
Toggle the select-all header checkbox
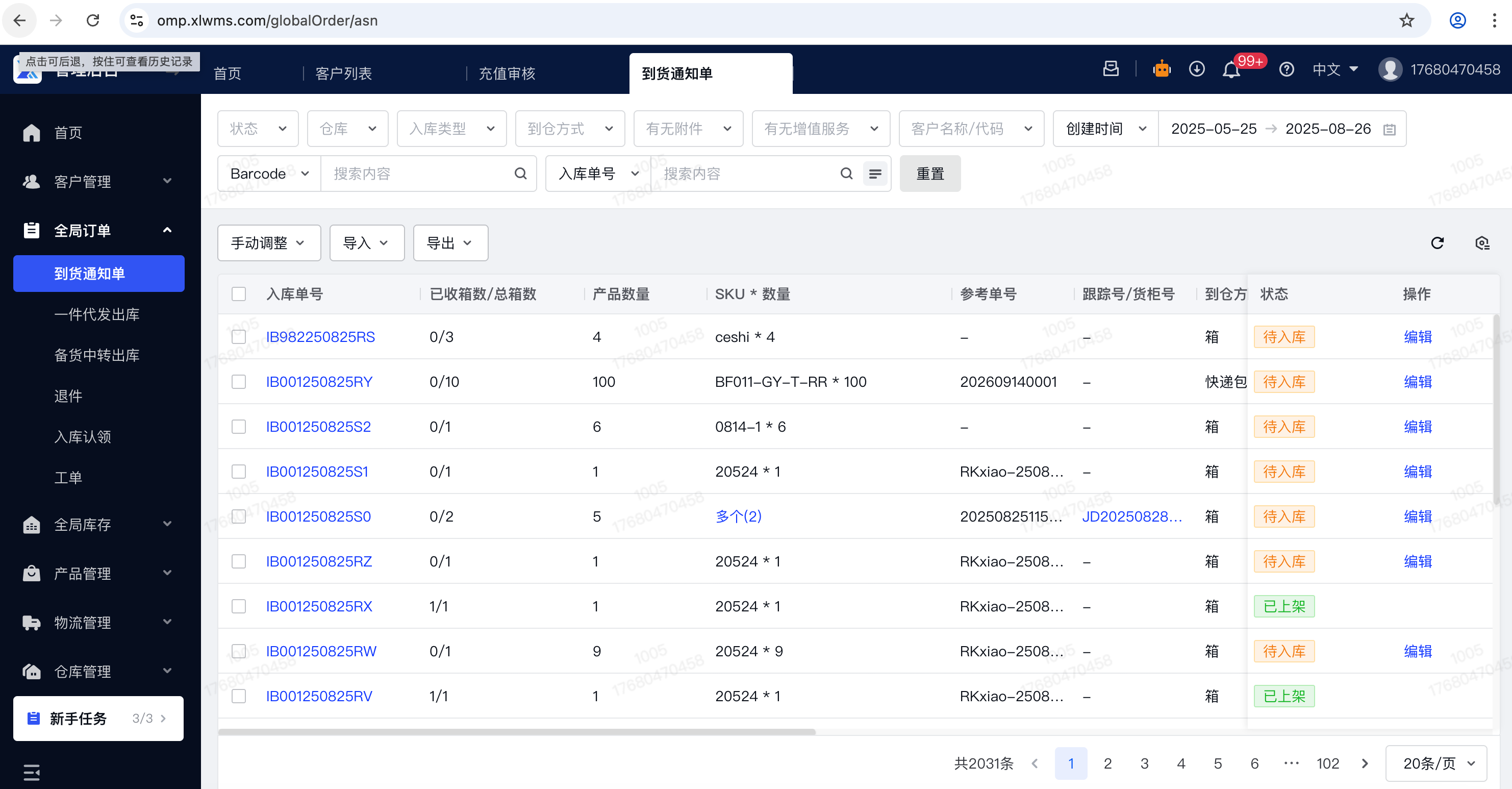(x=238, y=293)
